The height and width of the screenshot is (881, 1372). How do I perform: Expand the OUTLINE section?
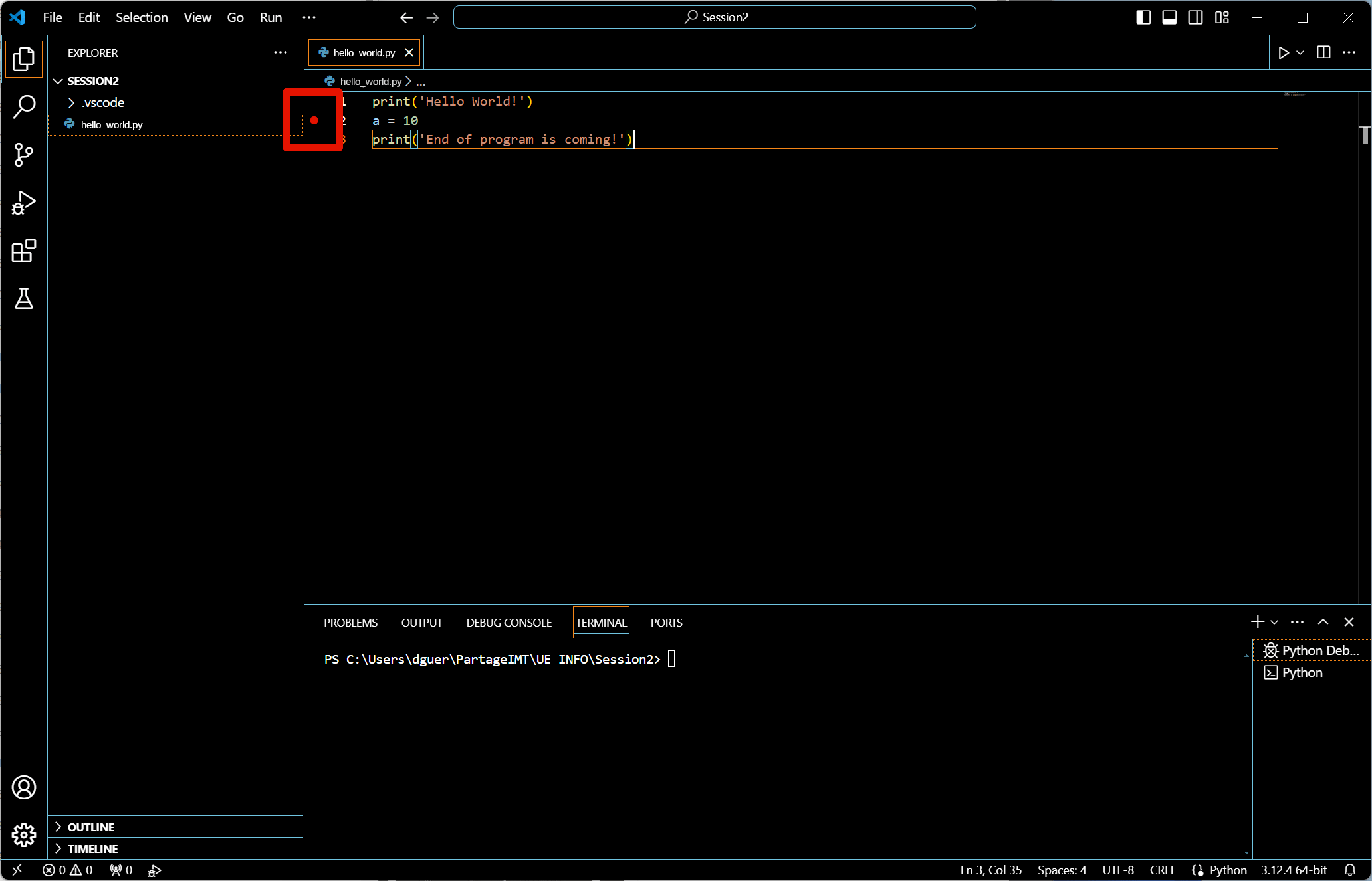pyautogui.click(x=91, y=827)
